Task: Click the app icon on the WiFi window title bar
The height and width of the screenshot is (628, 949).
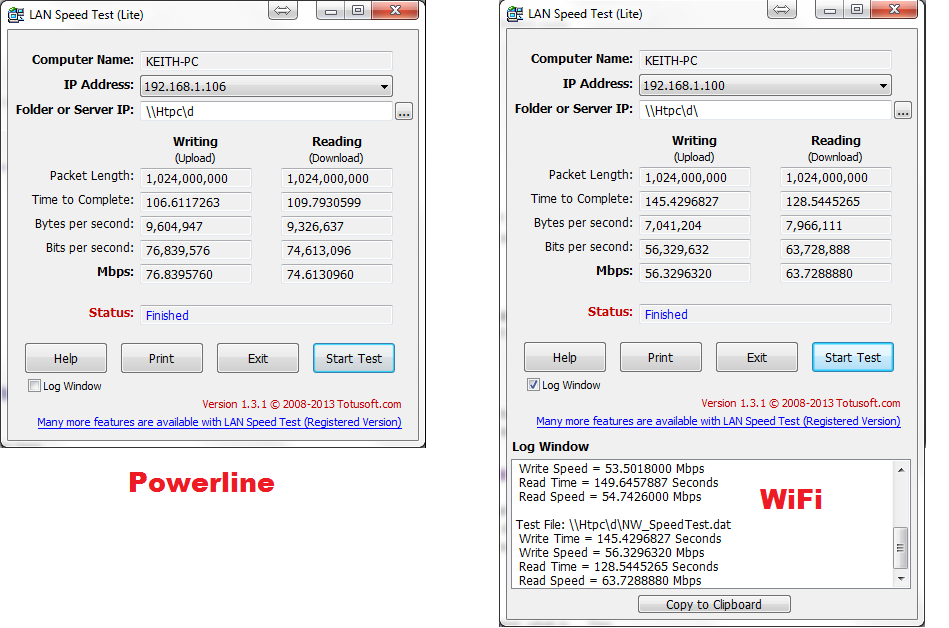Action: (x=514, y=12)
